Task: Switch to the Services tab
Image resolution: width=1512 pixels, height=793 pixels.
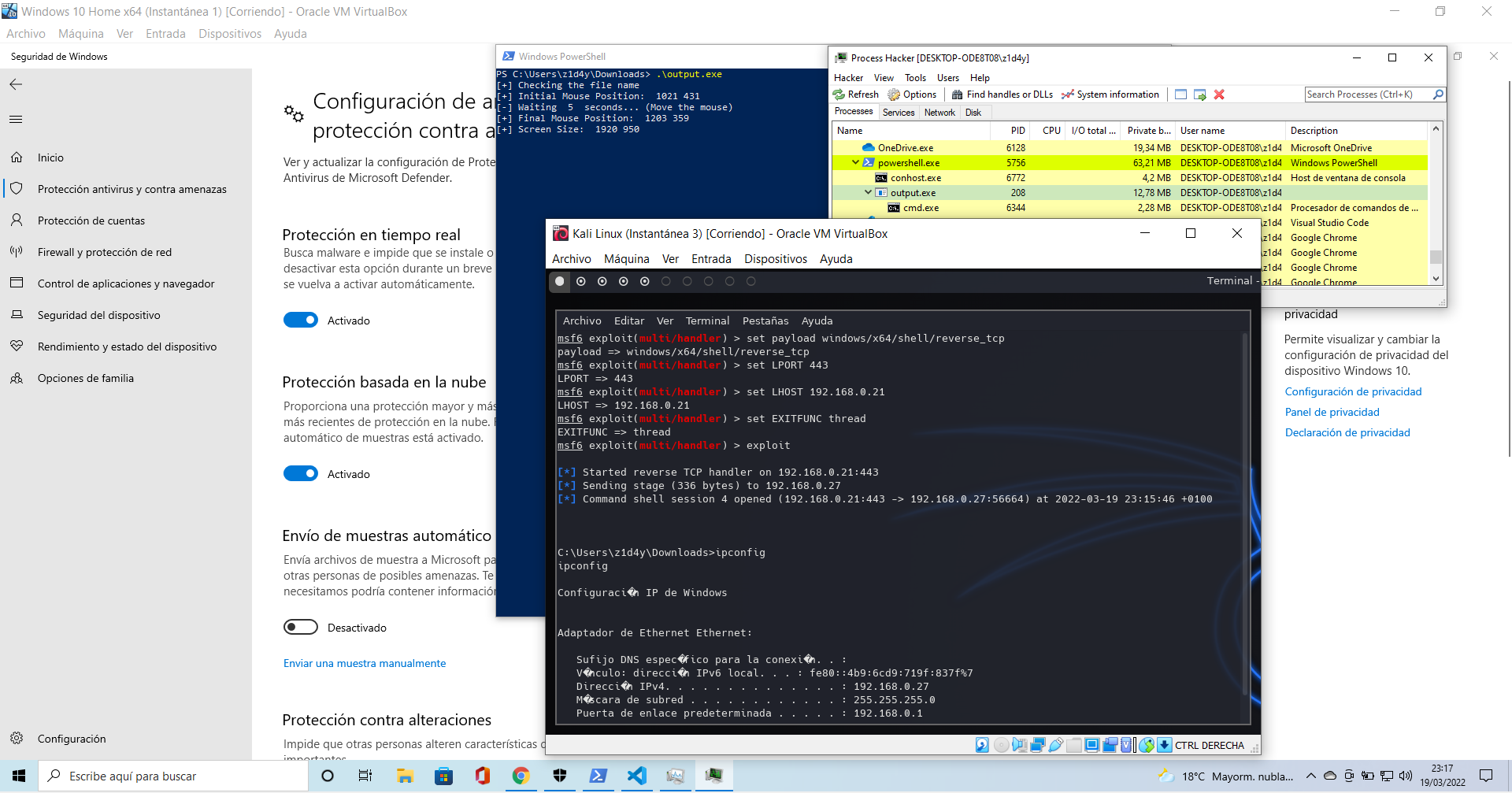Action: [899, 113]
